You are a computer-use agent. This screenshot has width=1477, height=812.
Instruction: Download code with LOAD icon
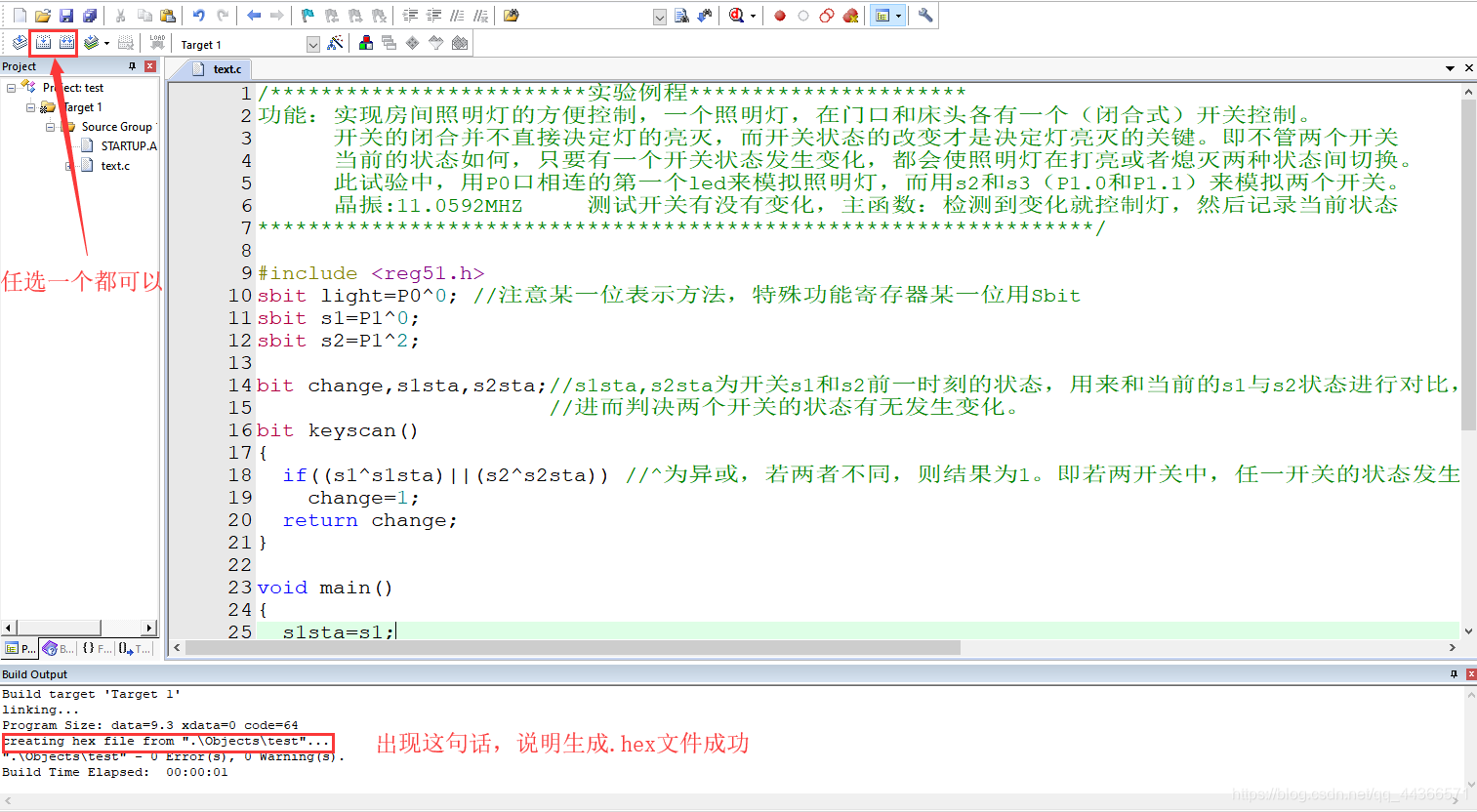tap(157, 43)
